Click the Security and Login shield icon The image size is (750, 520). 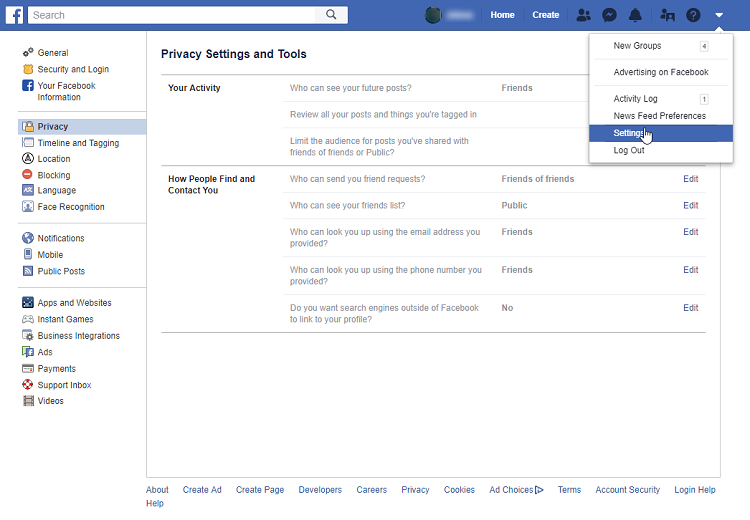28,69
